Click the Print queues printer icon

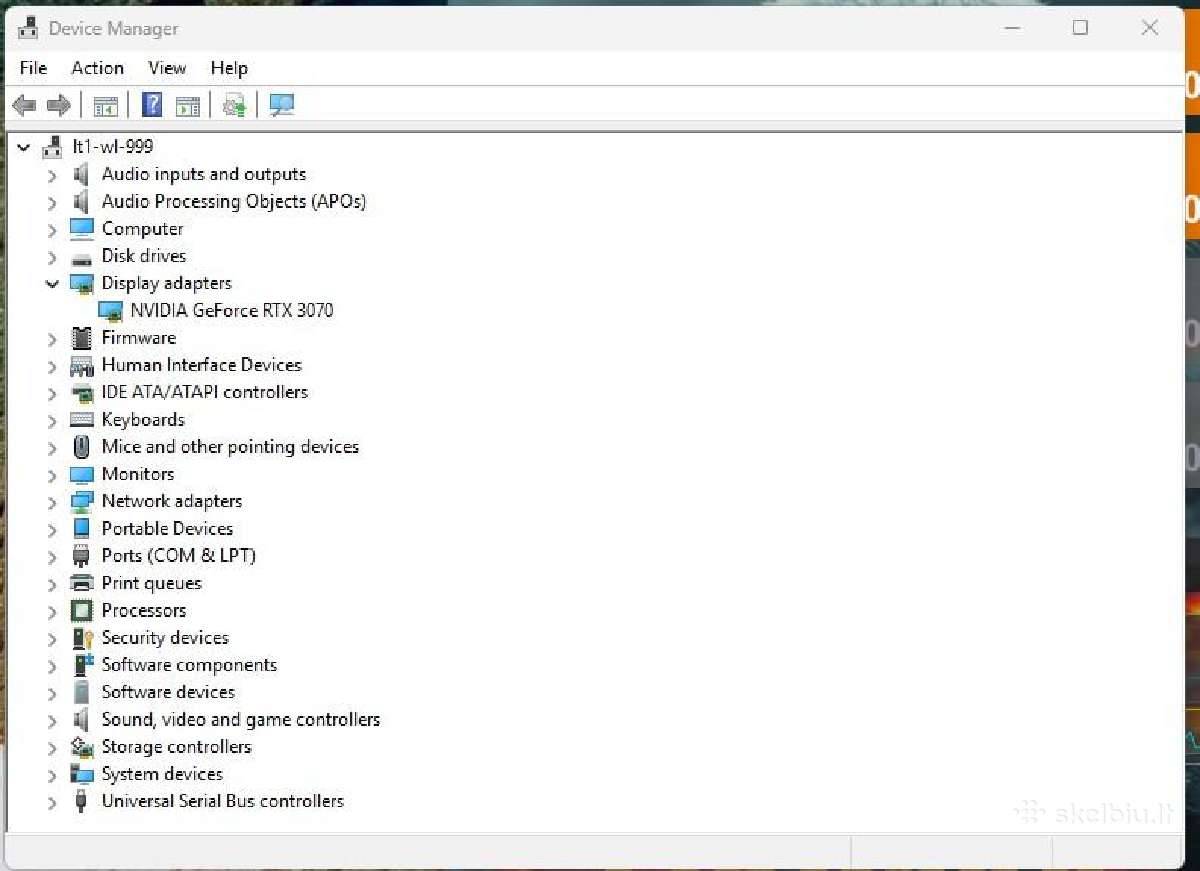[x=81, y=583]
